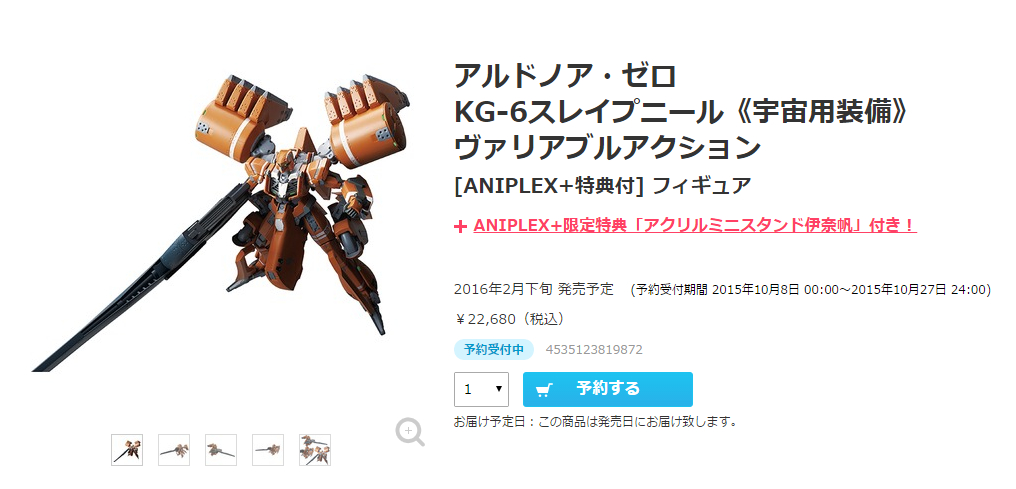
Task: Select the first product thumbnail
Action: 127,450
